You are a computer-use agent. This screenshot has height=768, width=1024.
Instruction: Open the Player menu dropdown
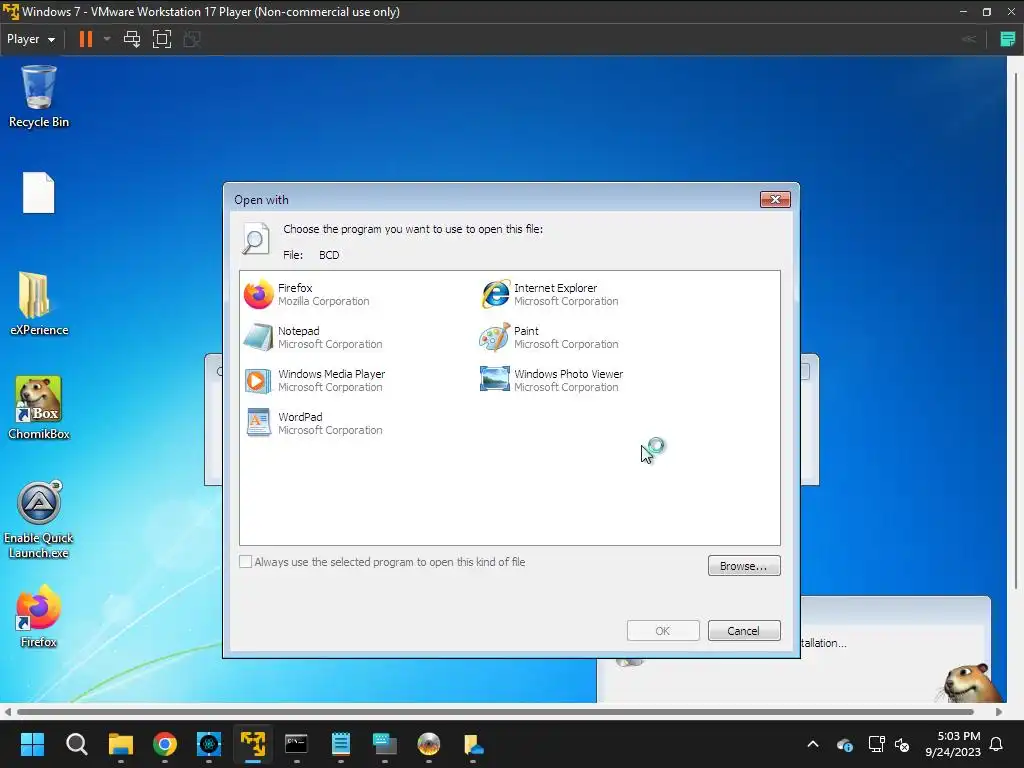(31, 39)
